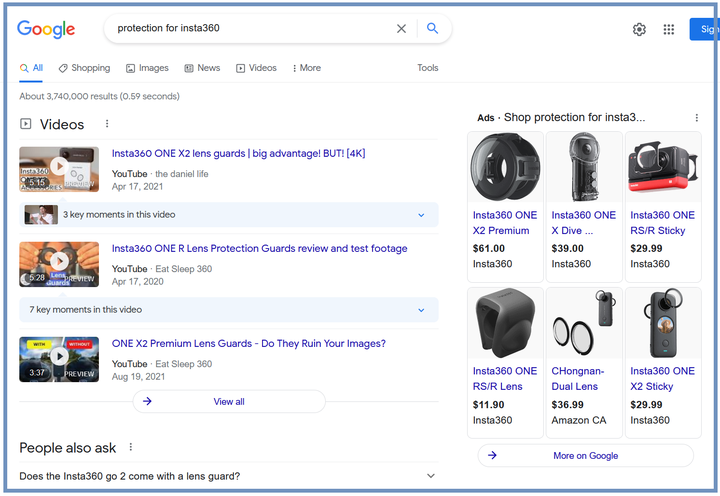Click the Google logo
Screen dimensions: 720x496
pyautogui.click(x=46, y=29)
